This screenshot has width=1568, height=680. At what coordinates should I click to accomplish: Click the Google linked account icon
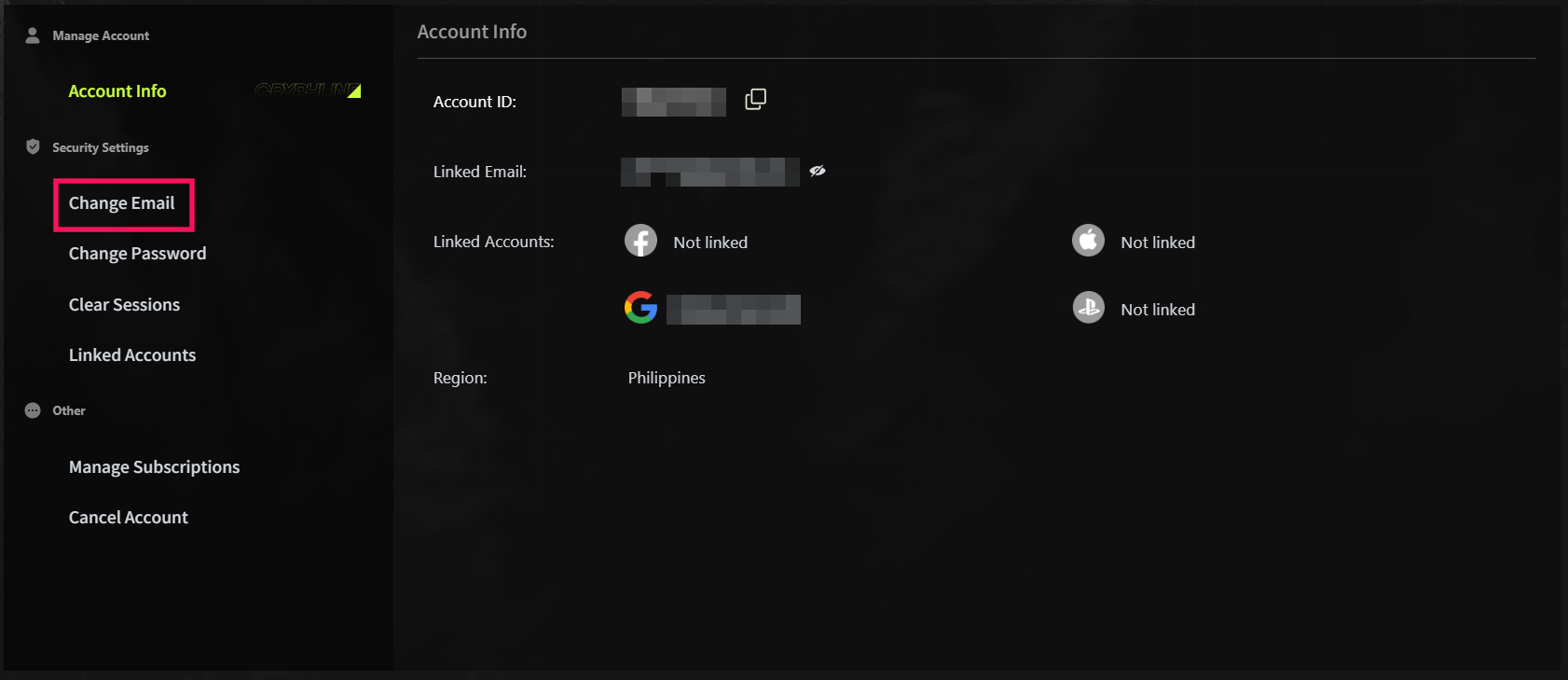click(x=640, y=307)
